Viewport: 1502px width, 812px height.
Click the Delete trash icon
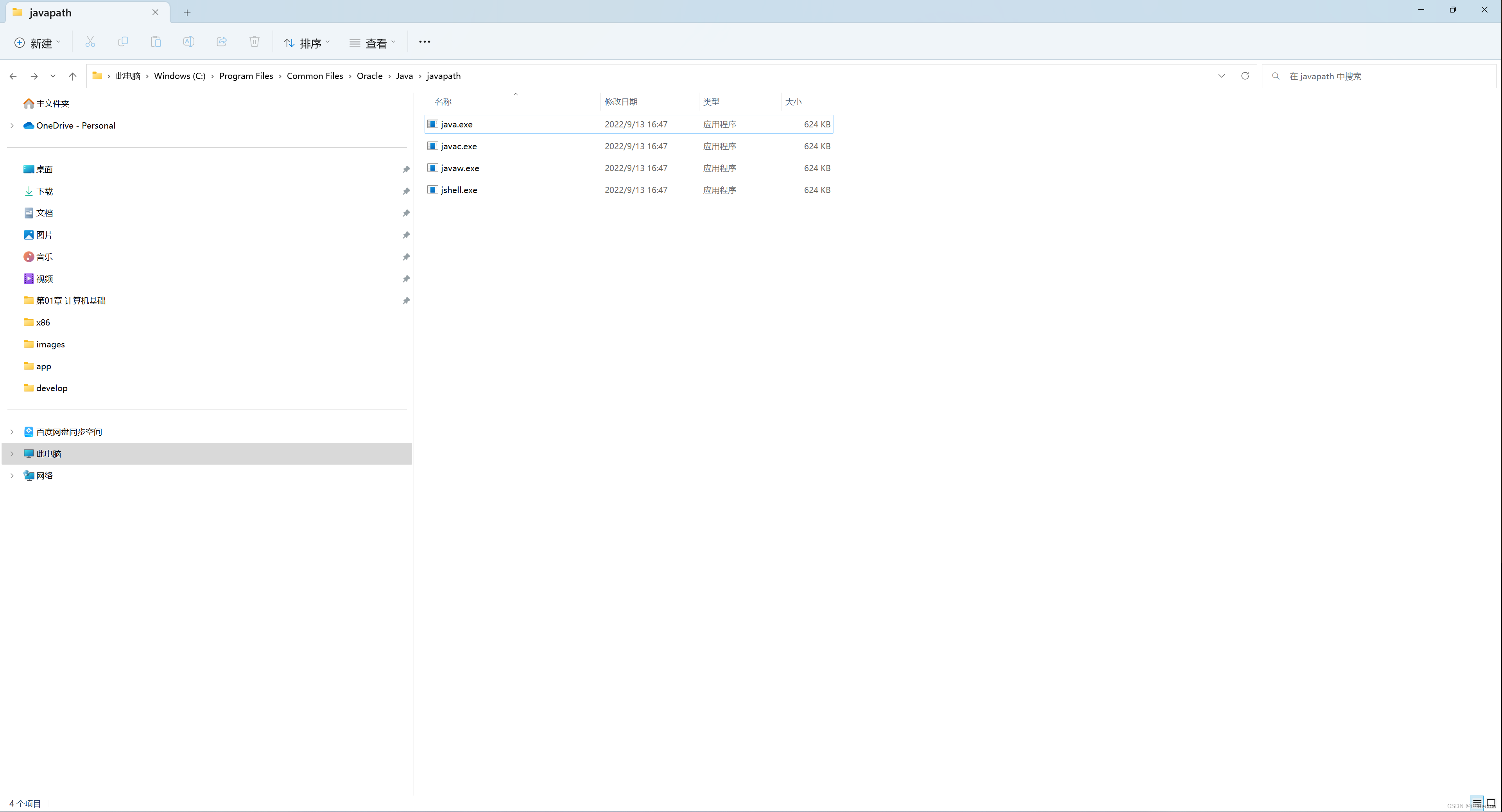click(254, 42)
